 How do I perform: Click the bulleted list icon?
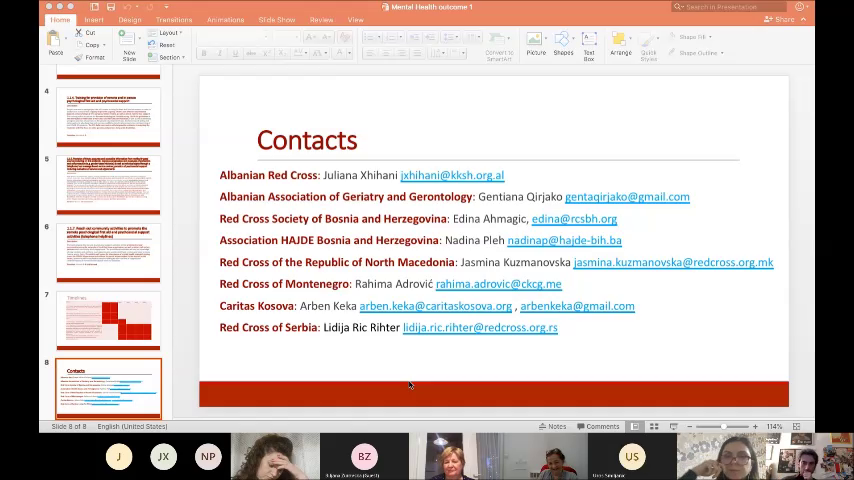coord(369,37)
